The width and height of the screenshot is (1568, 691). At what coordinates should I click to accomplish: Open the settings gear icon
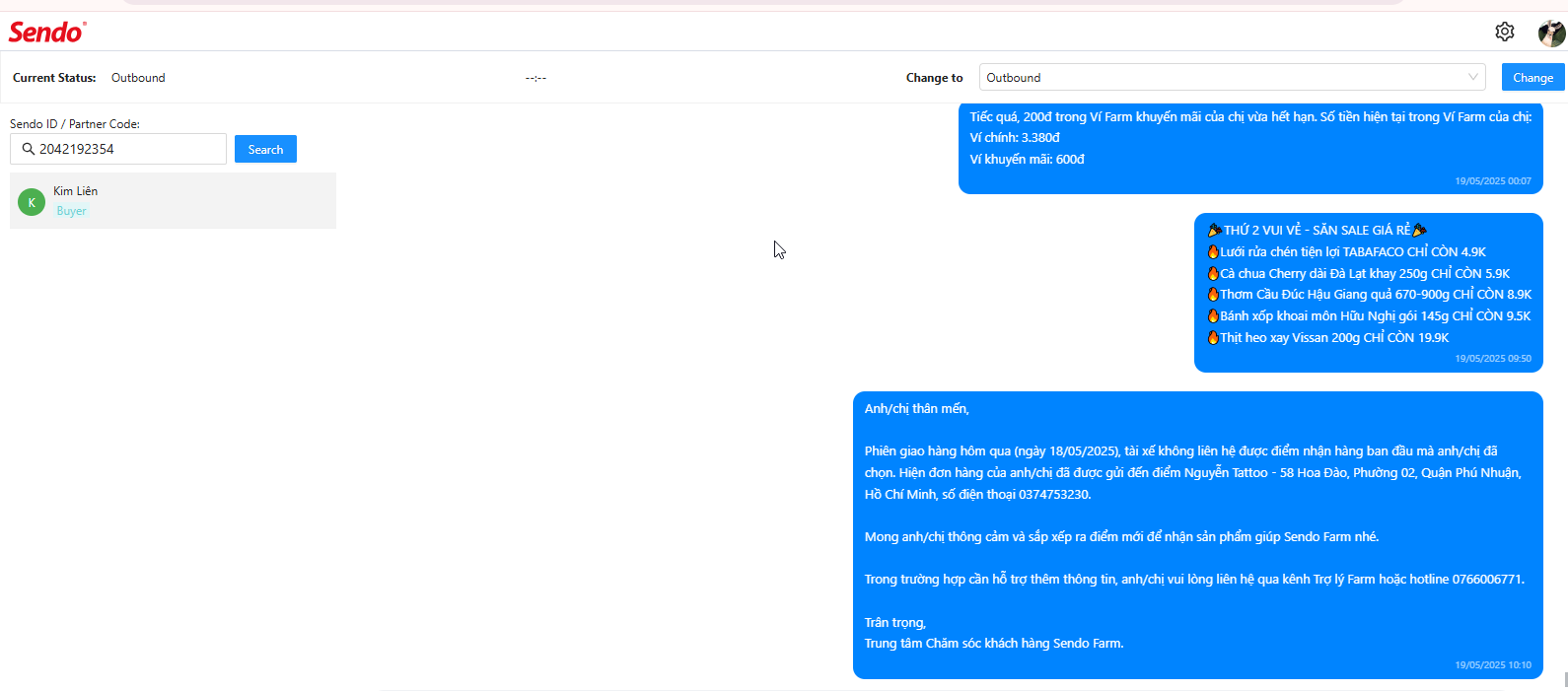pyautogui.click(x=1504, y=32)
